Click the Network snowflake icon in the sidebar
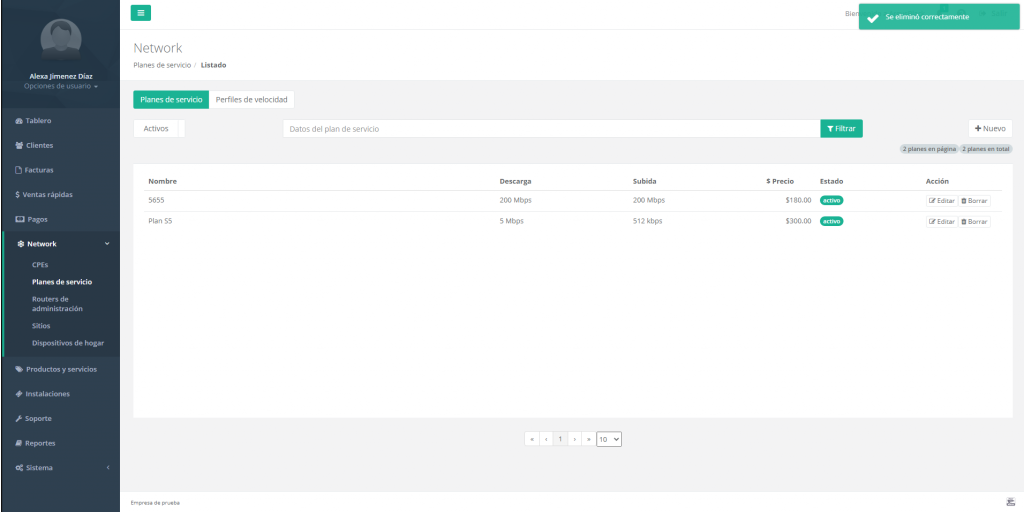 tap(21, 244)
